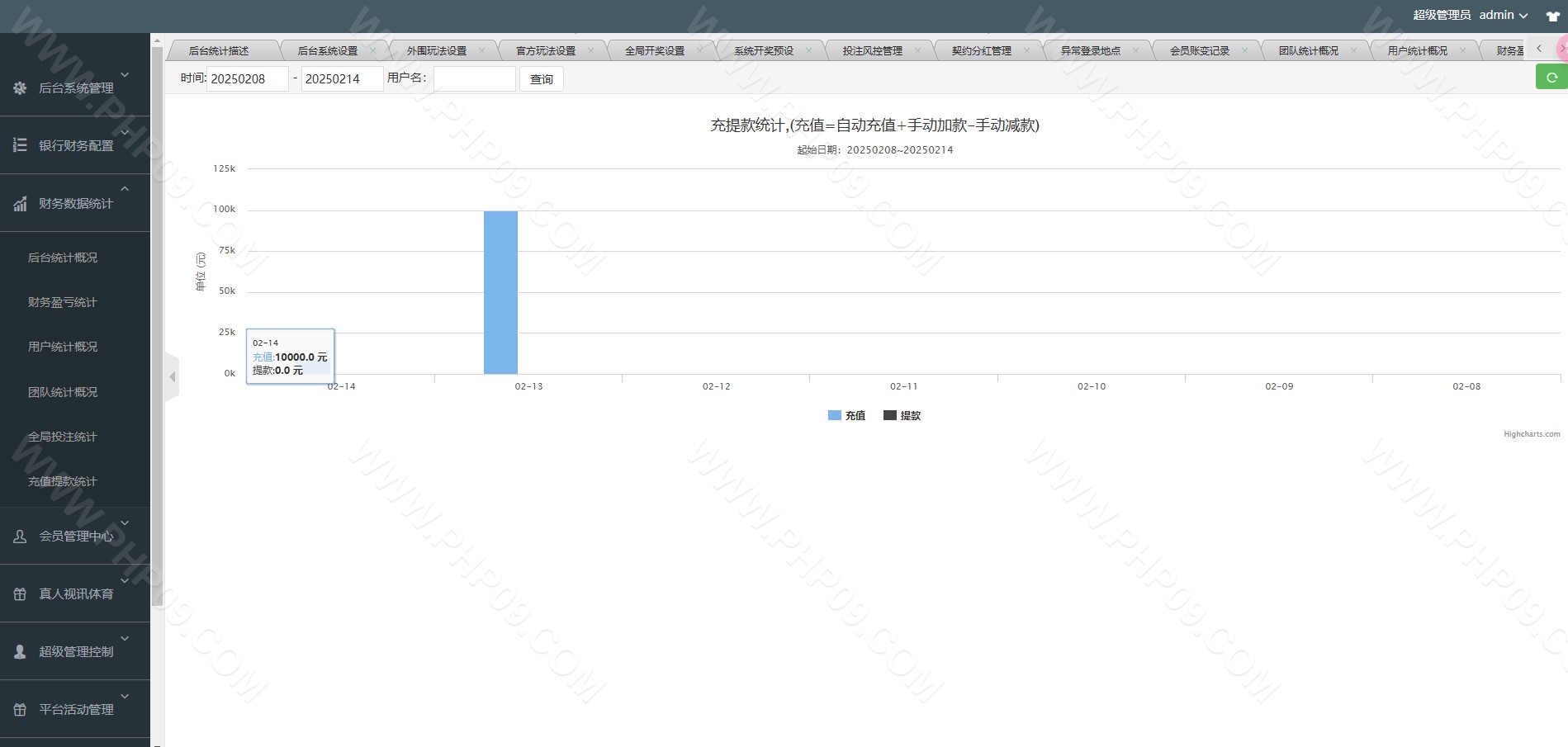
Task: Close the 全局开奖设置 tab
Action: point(700,50)
